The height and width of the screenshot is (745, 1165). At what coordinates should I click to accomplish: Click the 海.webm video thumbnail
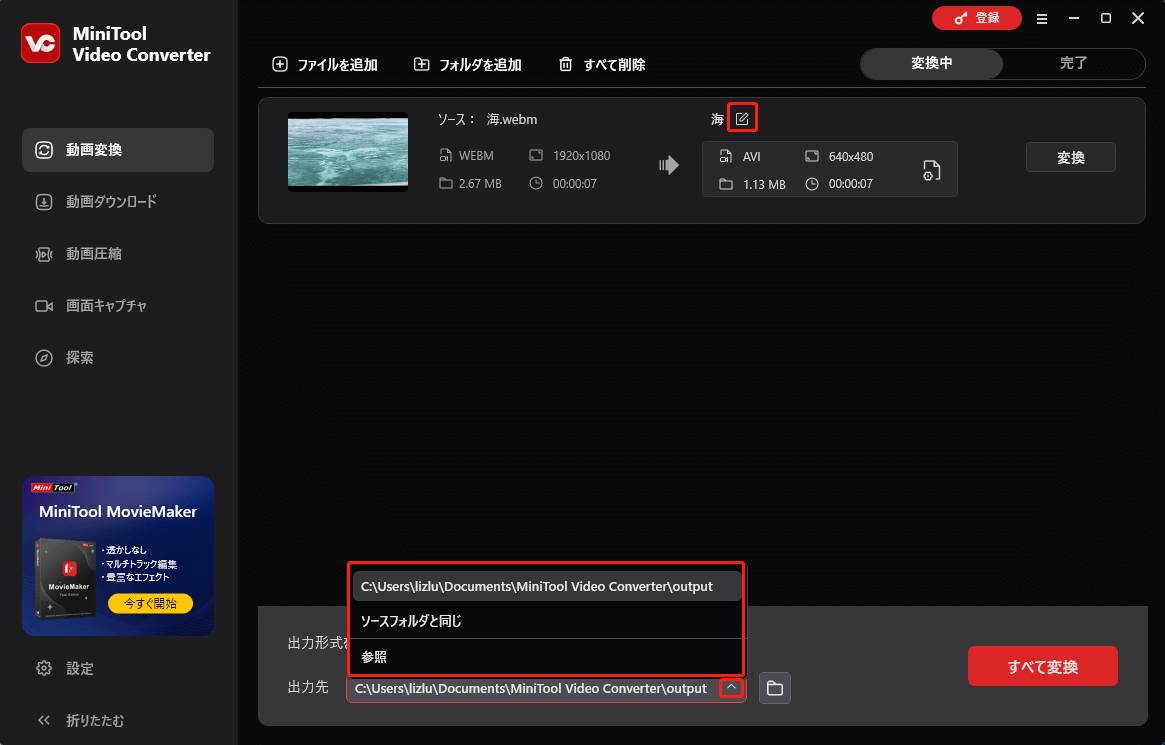tap(348, 152)
